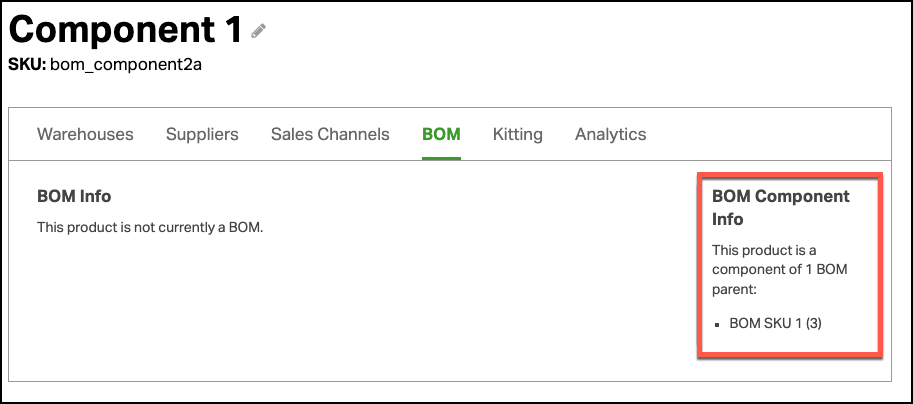Click the green underline beneath BOM tab
The image size is (913, 404).
point(441,158)
